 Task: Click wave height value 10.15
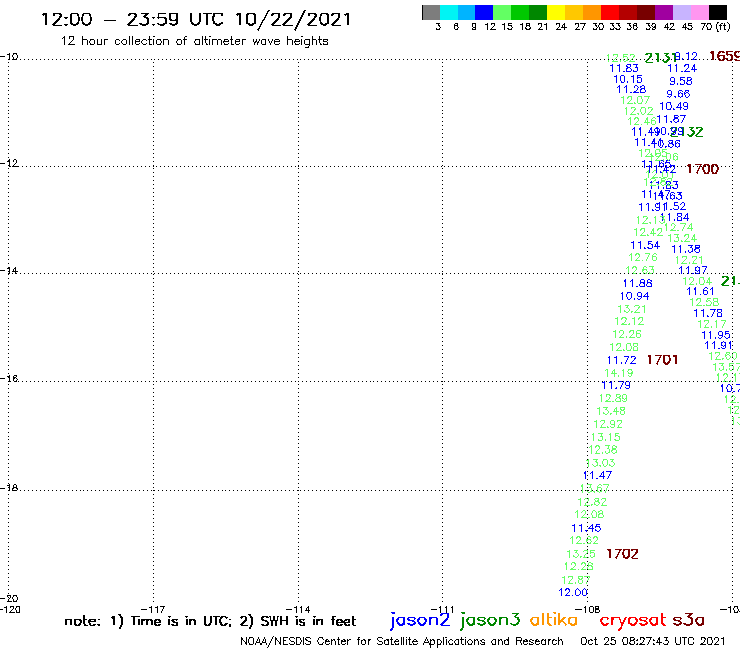coord(628,79)
